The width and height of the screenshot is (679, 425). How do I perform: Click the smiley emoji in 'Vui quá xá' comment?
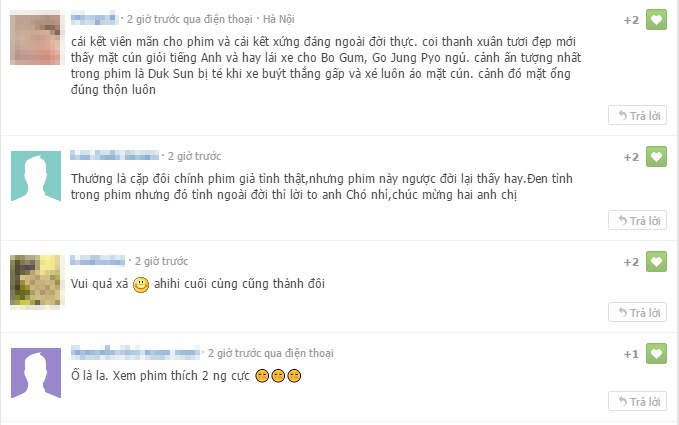141,285
